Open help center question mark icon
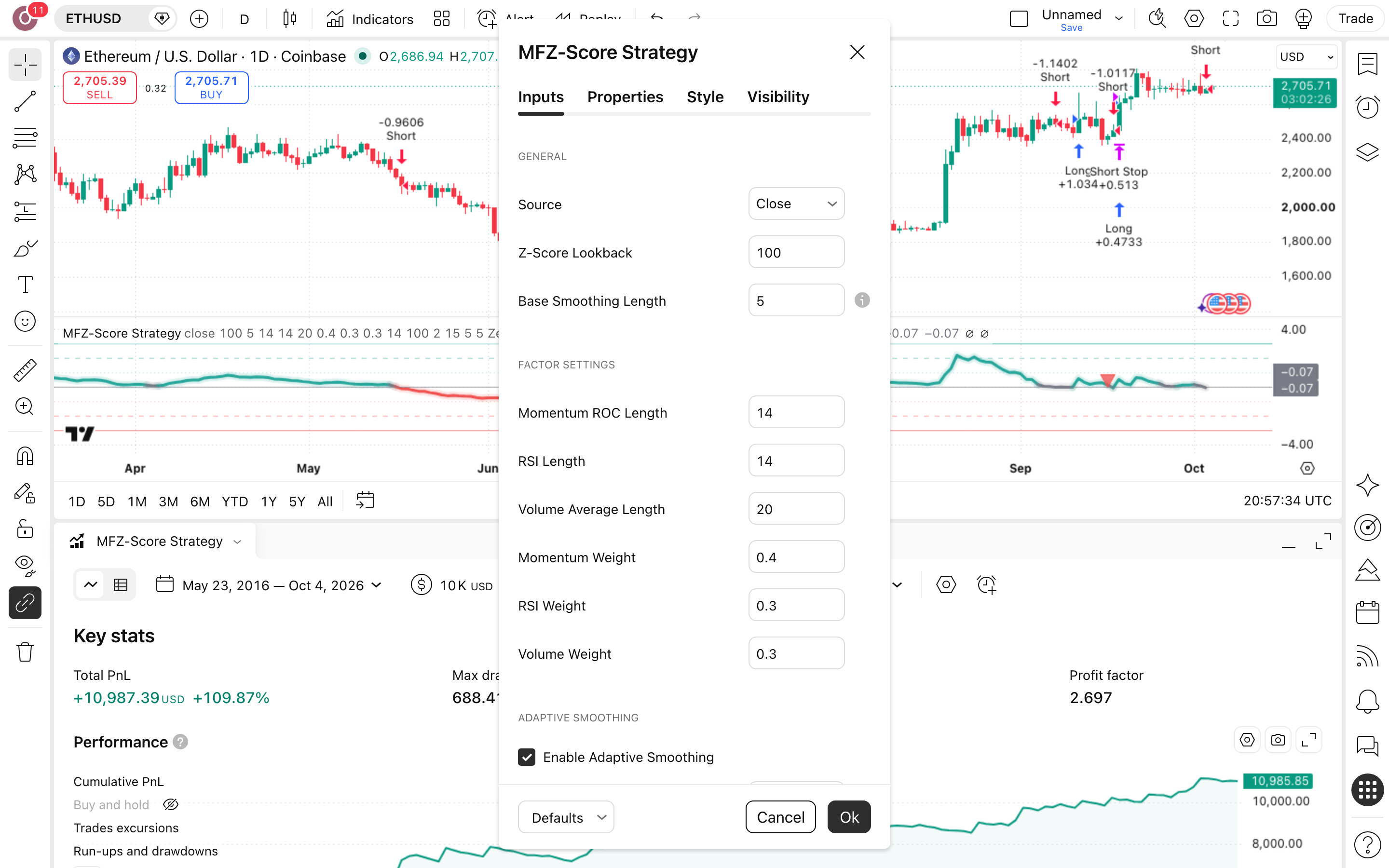The height and width of the screenshot is (868, 1389). pyautogui.click(x=1368, y=844)
